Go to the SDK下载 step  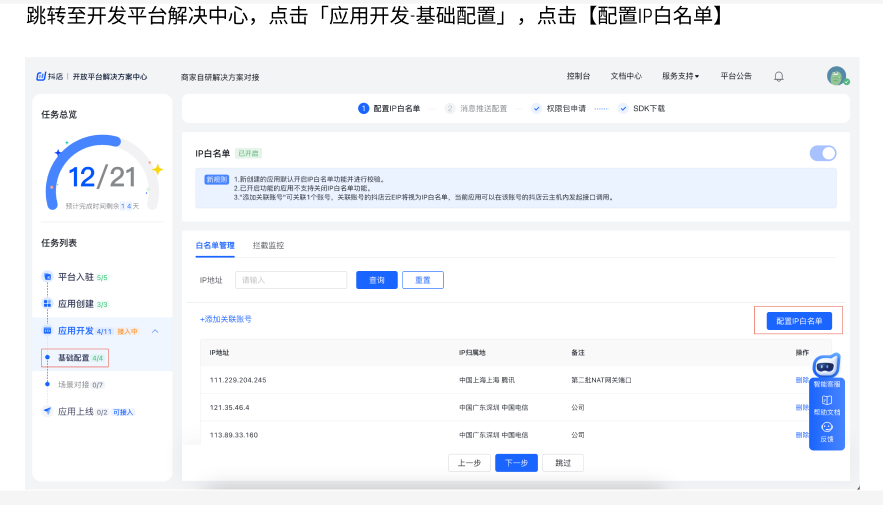[649, 109]
